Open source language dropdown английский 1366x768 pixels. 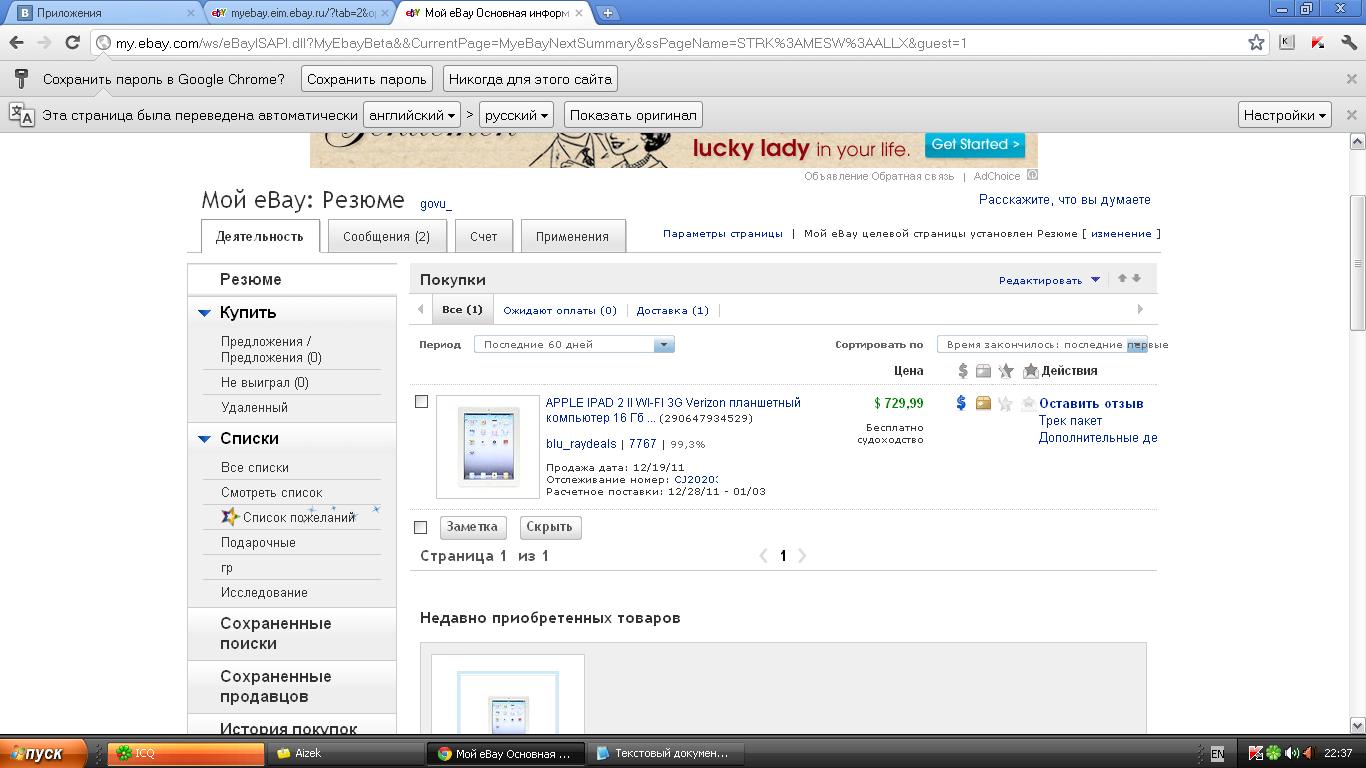[x=412, y=115]
